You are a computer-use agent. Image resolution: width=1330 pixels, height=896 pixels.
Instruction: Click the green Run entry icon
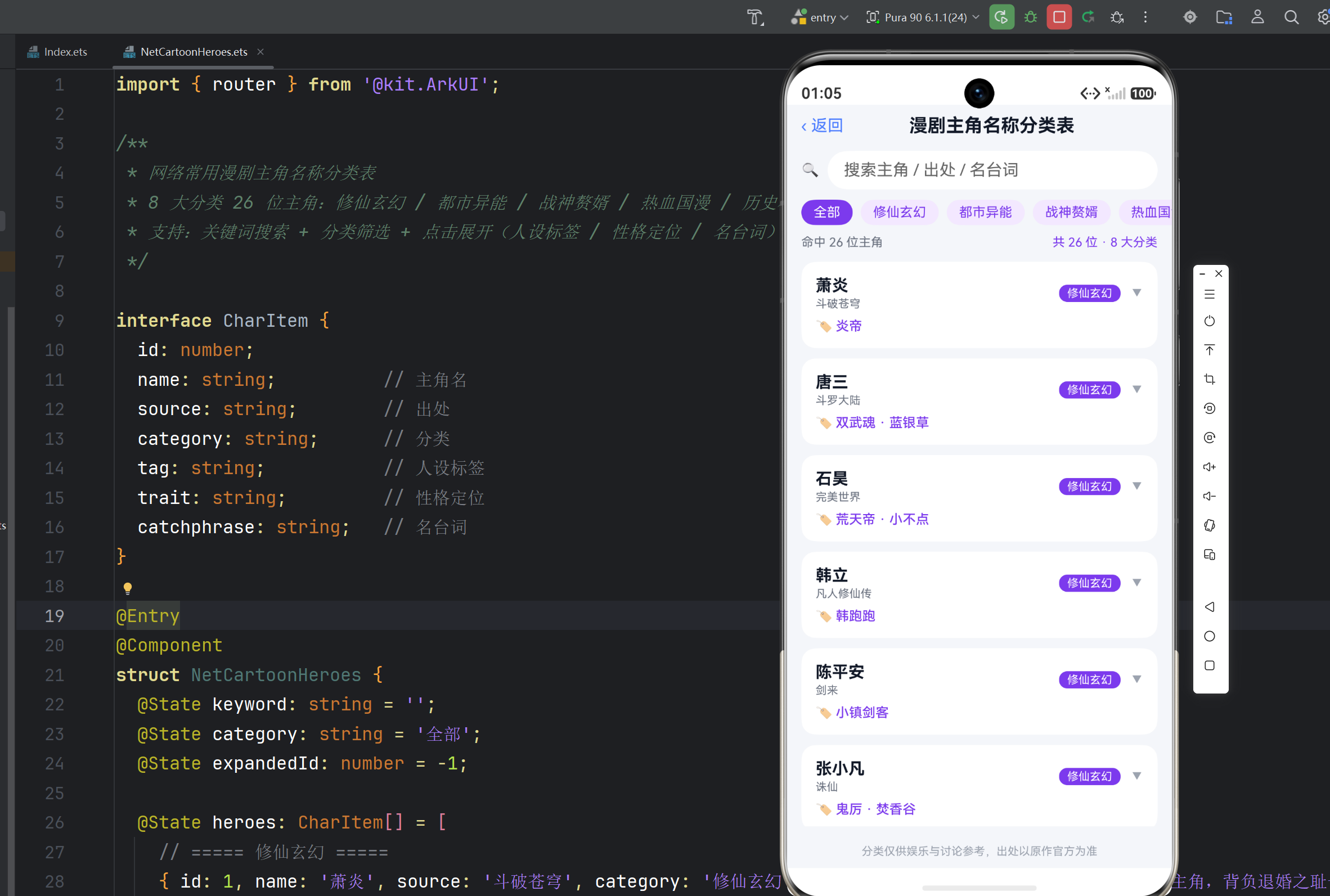[1001, 17]
